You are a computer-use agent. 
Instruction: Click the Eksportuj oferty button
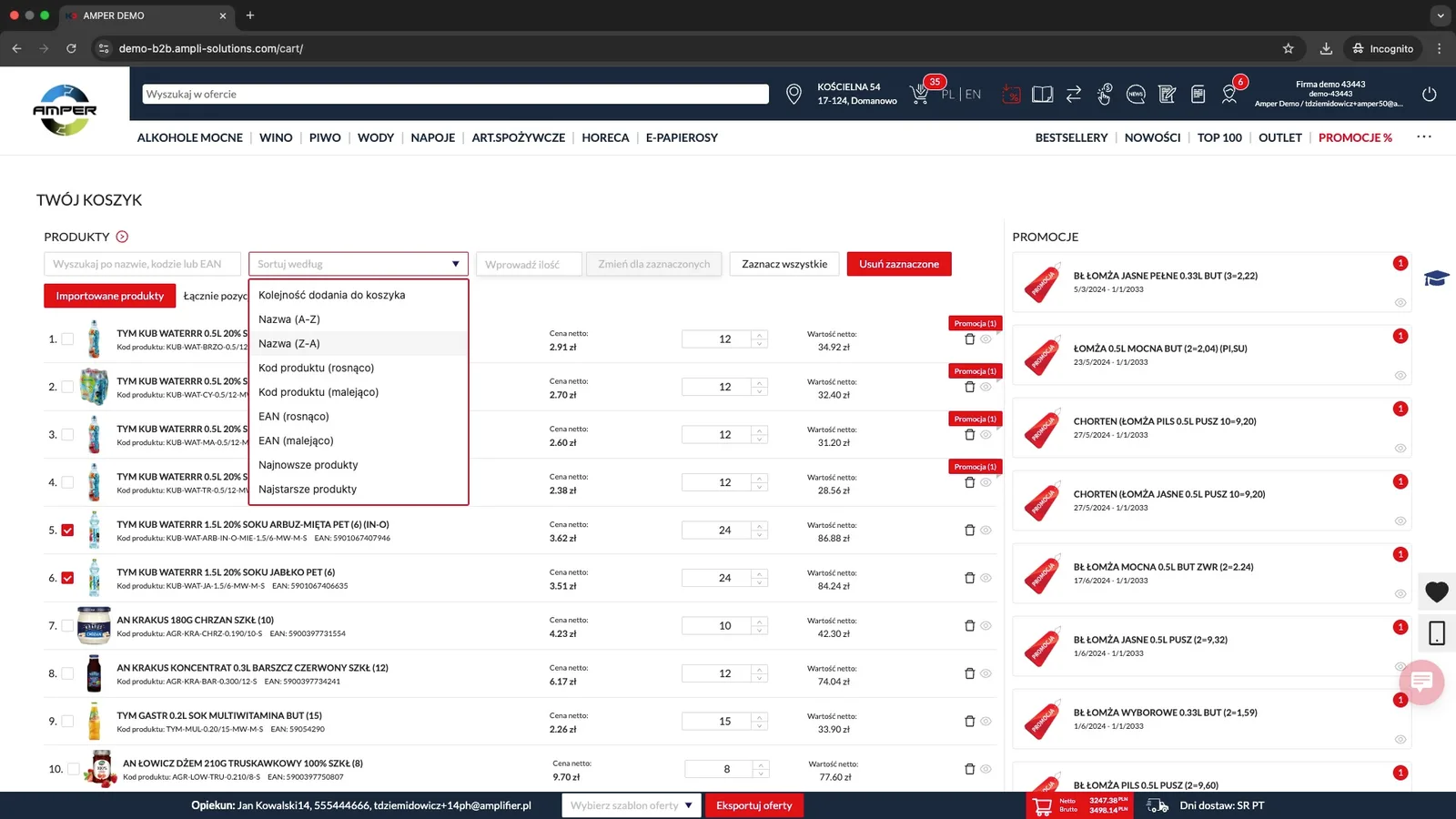[x=754, y=805]
